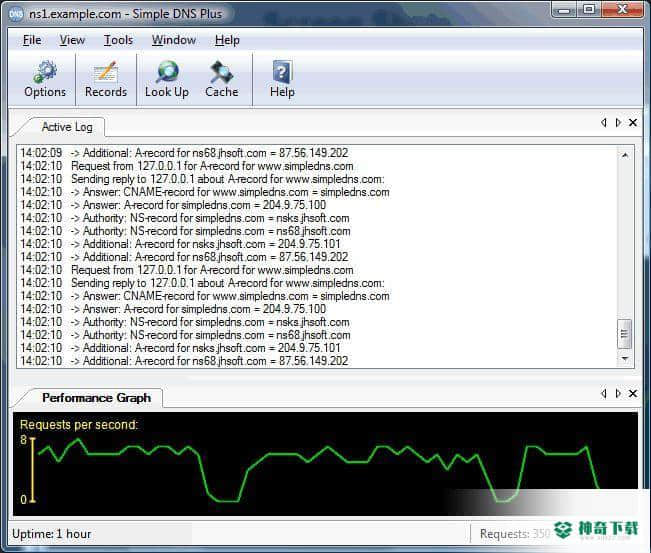Close the Performance Graph panel
This screenshot has height=553, width=651.
point(633,393)
